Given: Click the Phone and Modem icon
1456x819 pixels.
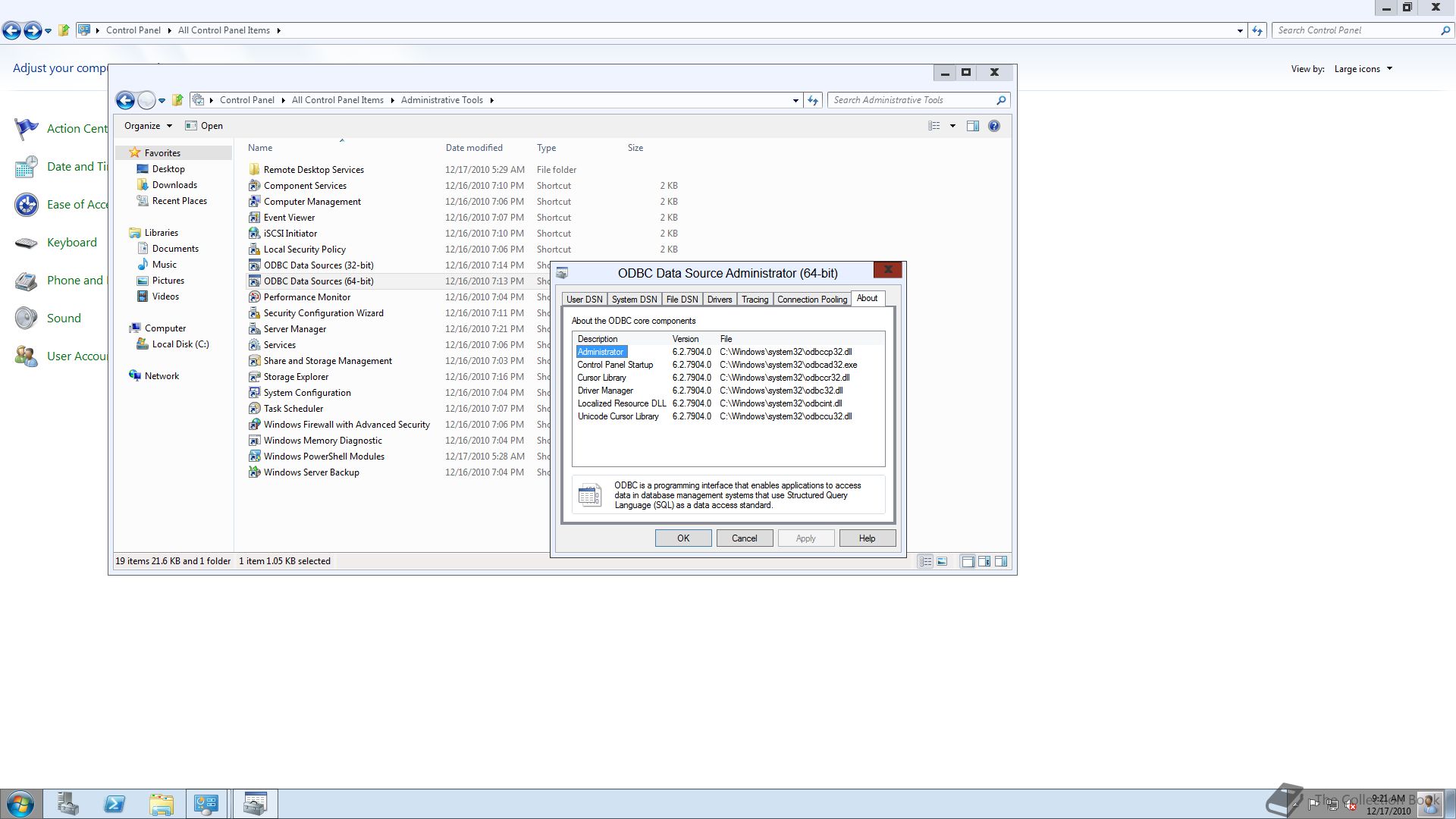Looking at the screenshot, I should 27,281.
